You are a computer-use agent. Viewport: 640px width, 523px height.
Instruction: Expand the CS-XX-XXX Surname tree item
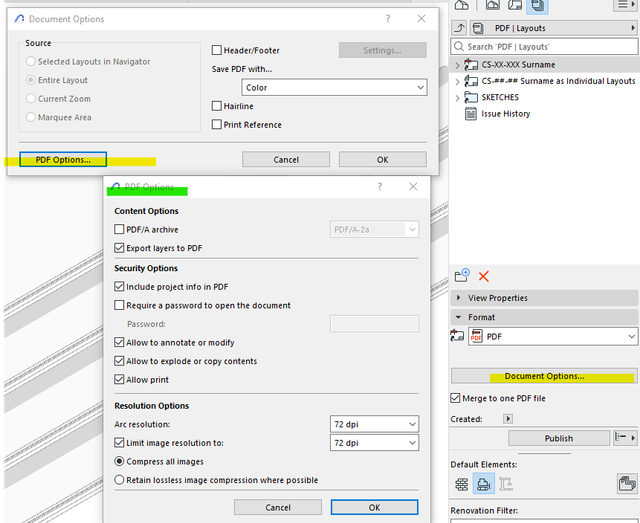[458, 65]
